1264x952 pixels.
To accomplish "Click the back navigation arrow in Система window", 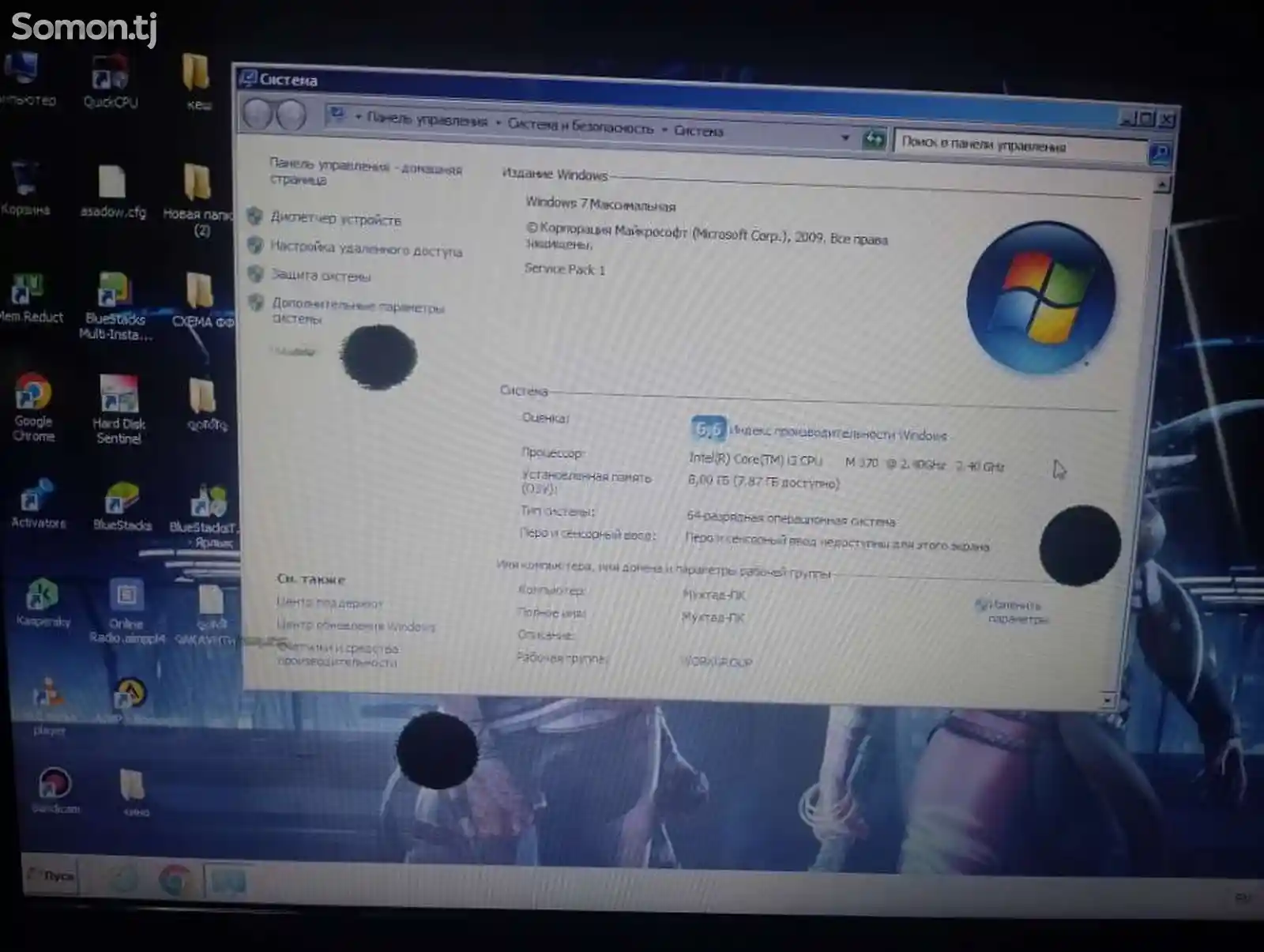I will [258, 114].
